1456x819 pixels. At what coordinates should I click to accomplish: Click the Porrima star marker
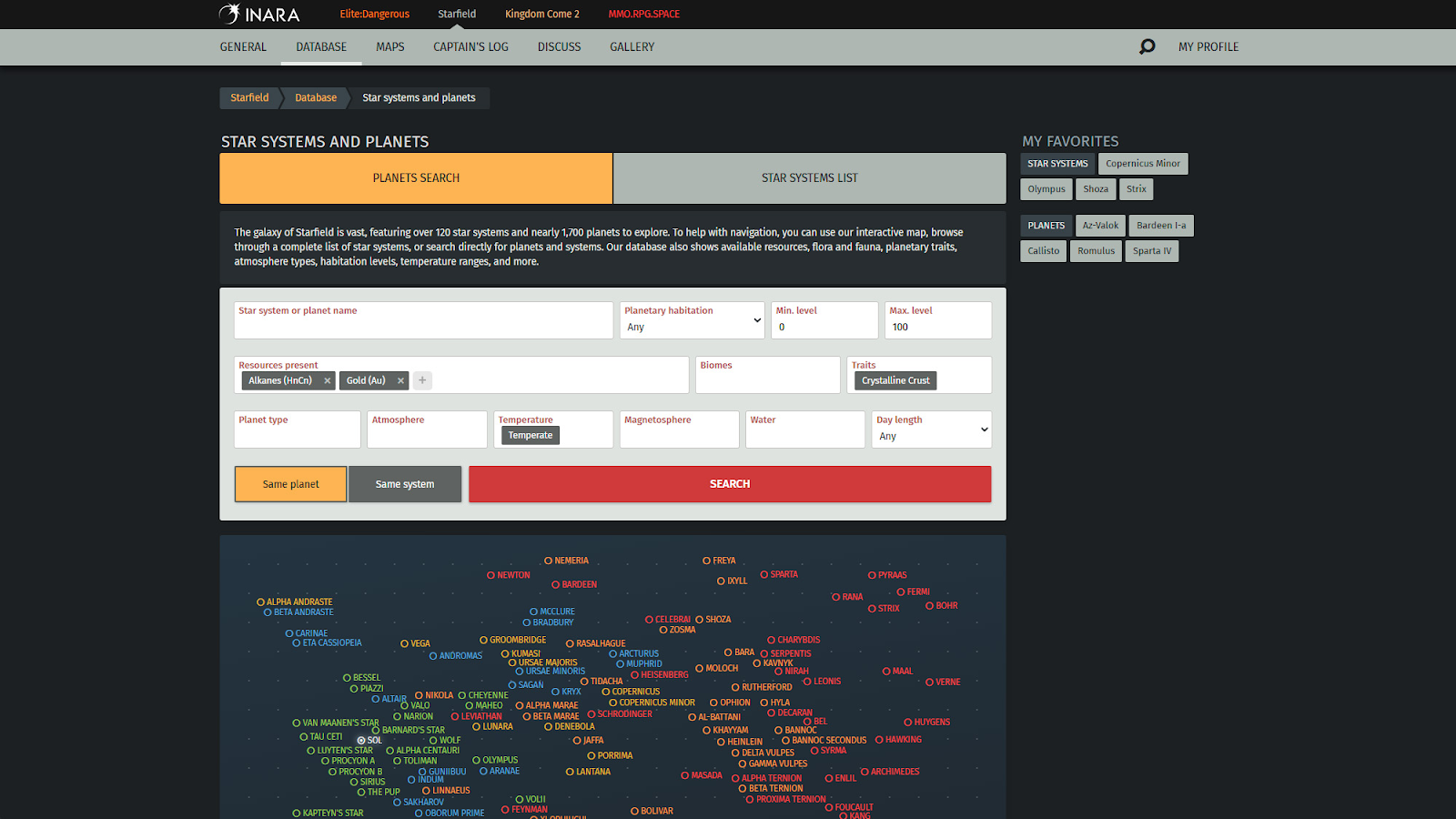click(591, 756)
